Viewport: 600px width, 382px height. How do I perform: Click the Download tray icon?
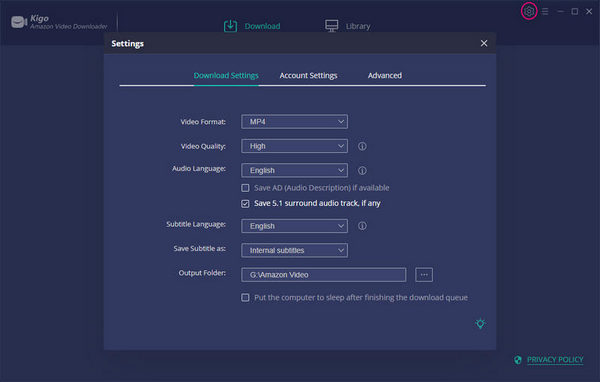tap(230, 26)
